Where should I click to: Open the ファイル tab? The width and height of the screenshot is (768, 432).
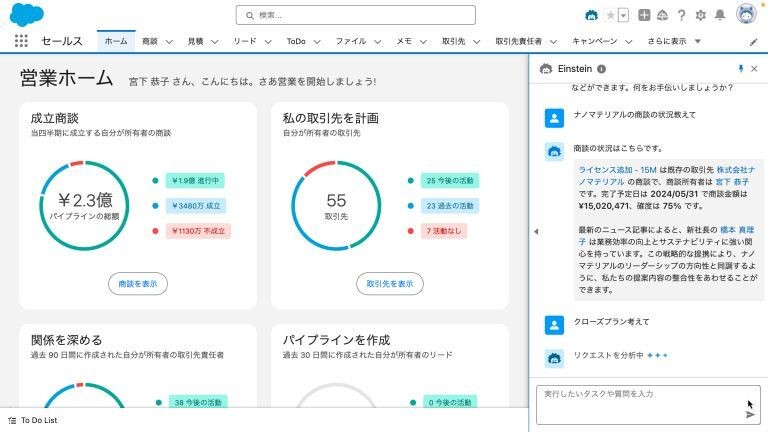coord(351,41)
